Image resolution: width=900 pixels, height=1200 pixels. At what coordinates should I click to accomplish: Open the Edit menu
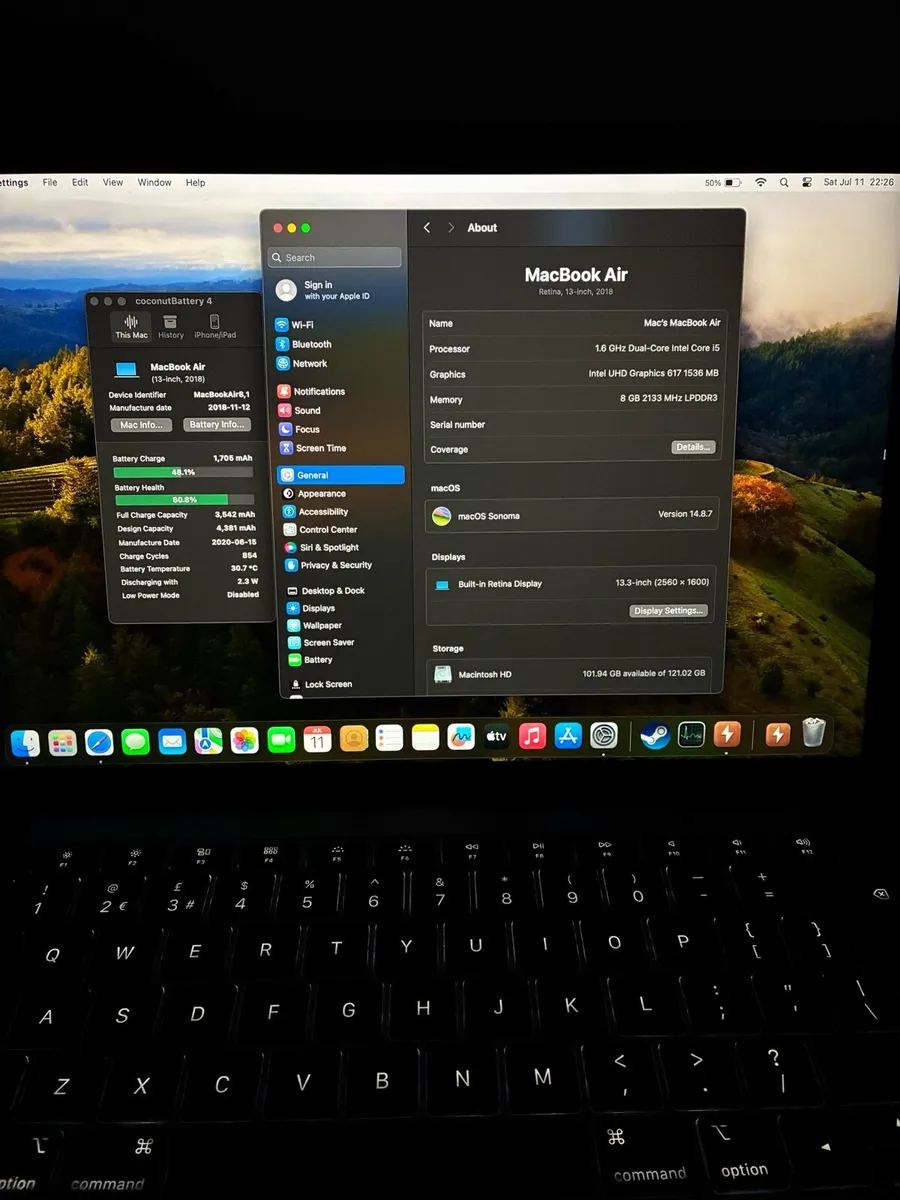pos(80,183)
